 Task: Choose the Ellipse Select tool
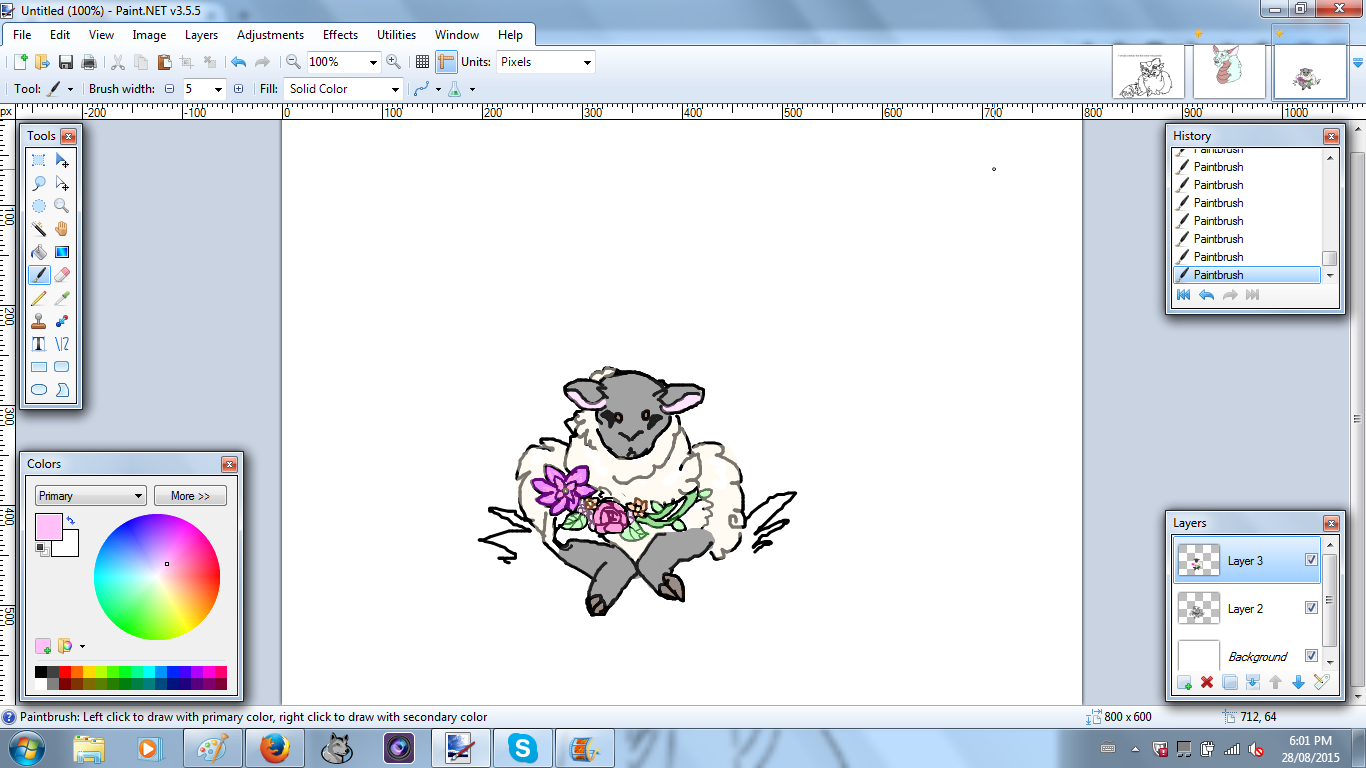pyautogui.click(x=39, y=206)
